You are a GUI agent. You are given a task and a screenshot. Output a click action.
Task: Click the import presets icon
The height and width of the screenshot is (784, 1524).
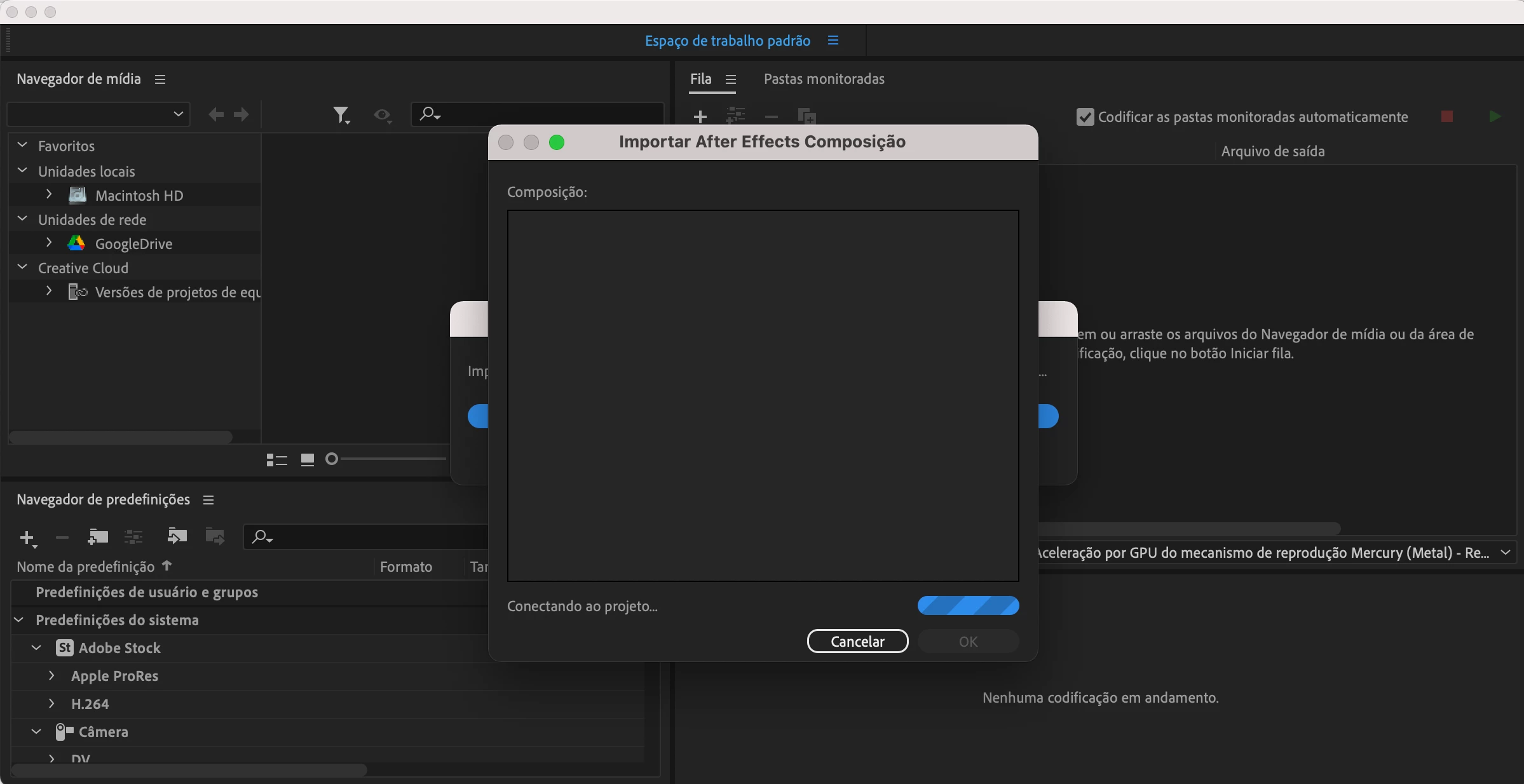[177, 537]
